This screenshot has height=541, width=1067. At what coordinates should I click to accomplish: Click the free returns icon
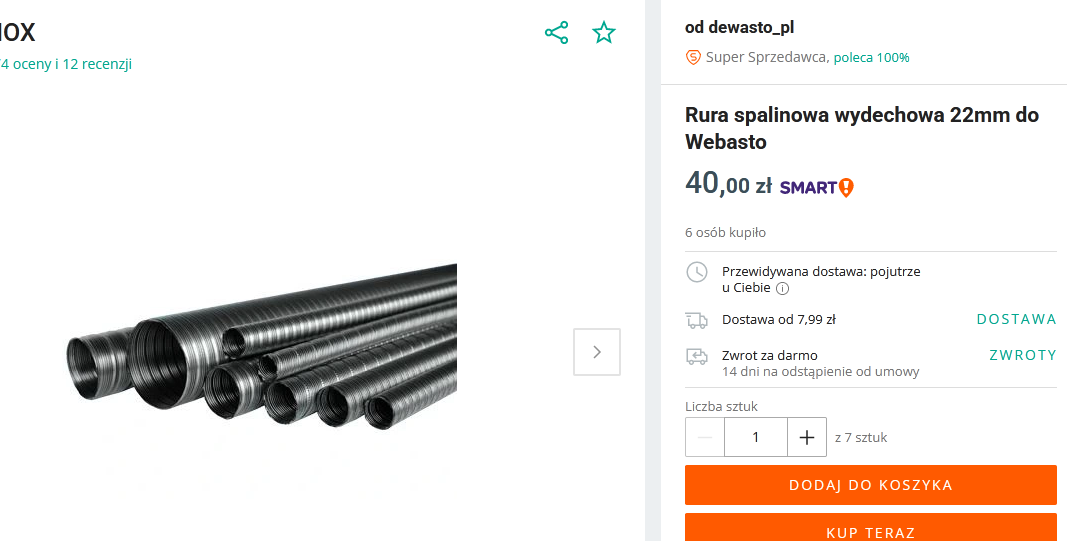pyautogui.click(x=696, y=356)
